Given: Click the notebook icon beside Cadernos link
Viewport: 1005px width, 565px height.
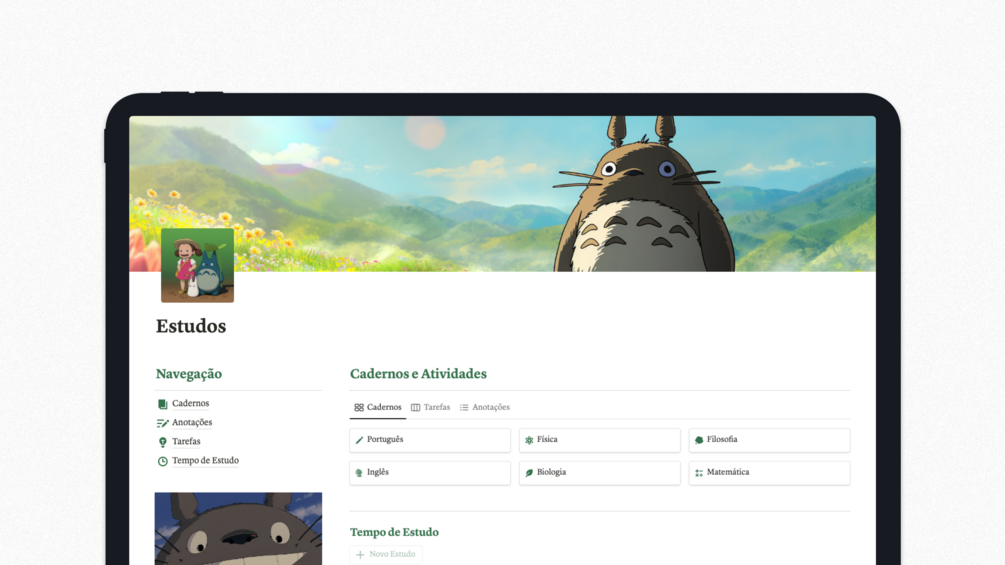Looking at the screenshot, I should pyautogui.click(x=163, y=404).
